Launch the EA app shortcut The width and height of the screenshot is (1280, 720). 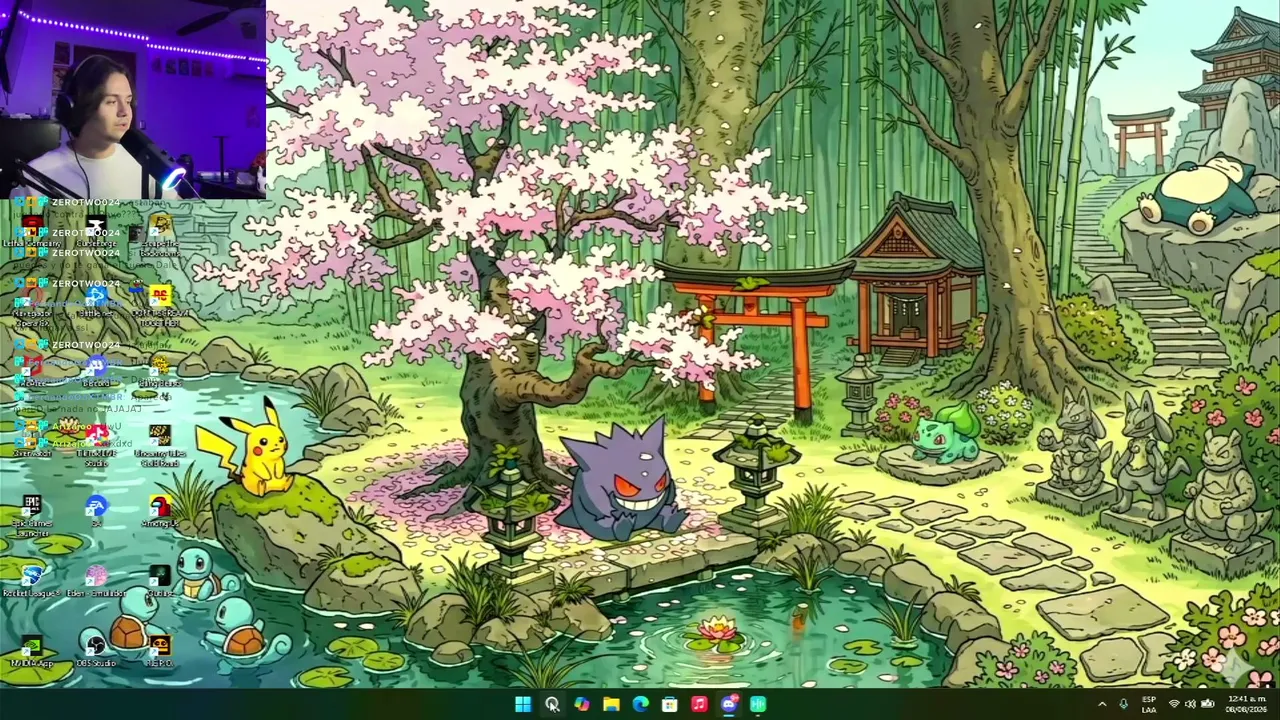pyautogui.click(x=96, y=512)
